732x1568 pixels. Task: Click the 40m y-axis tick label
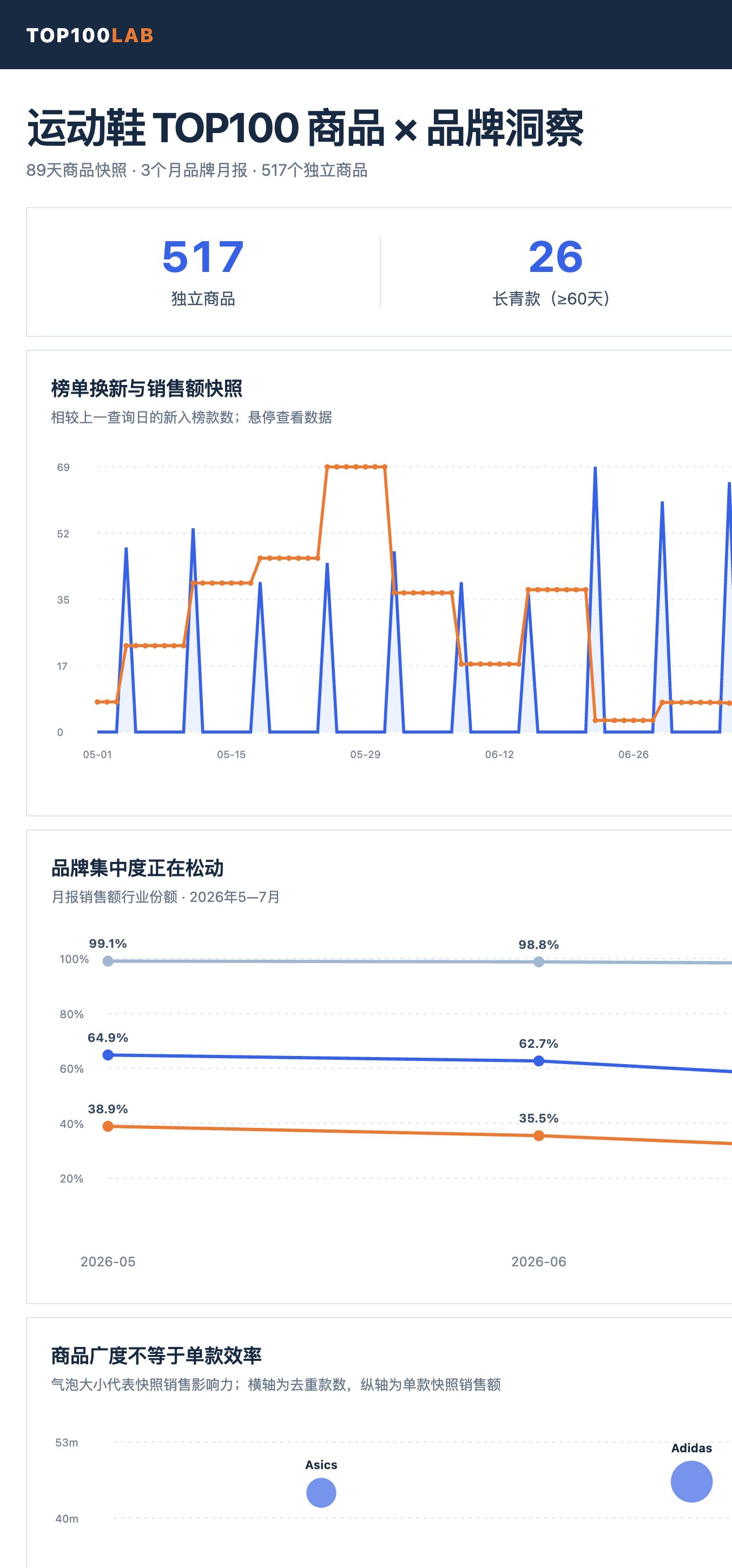point(67,1519)
